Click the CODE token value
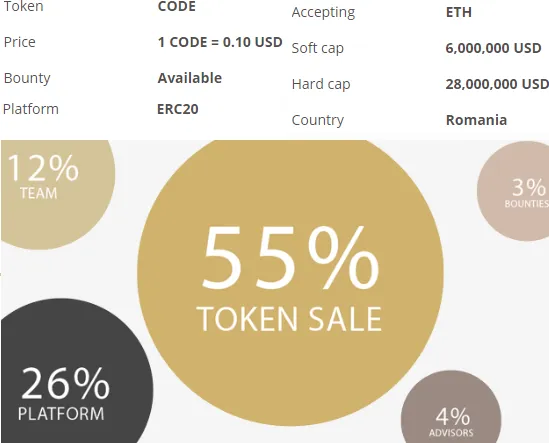The image size is (549, 443). [x=176, y=6]
